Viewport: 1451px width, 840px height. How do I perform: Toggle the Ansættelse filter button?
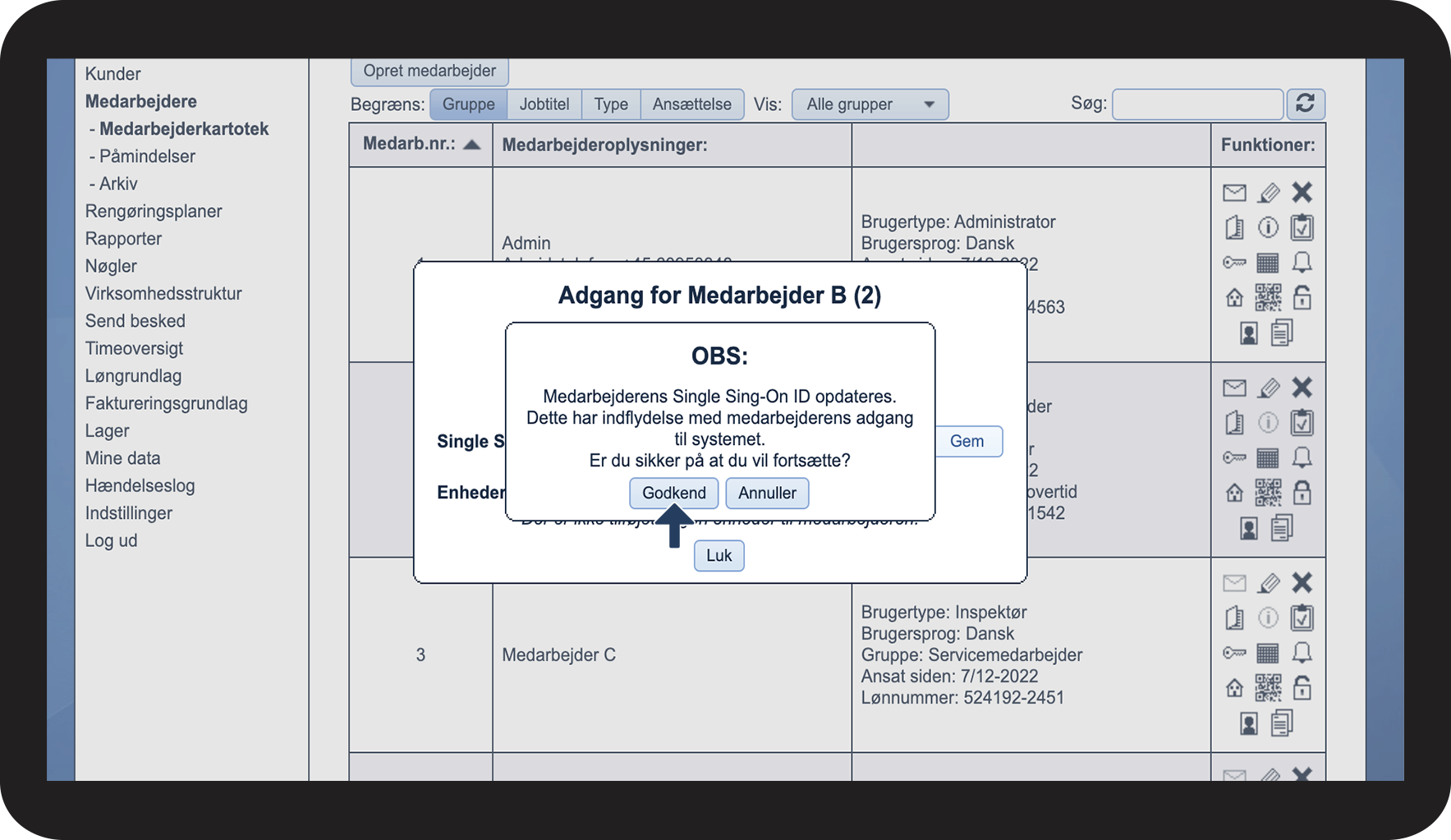(692, 104)
